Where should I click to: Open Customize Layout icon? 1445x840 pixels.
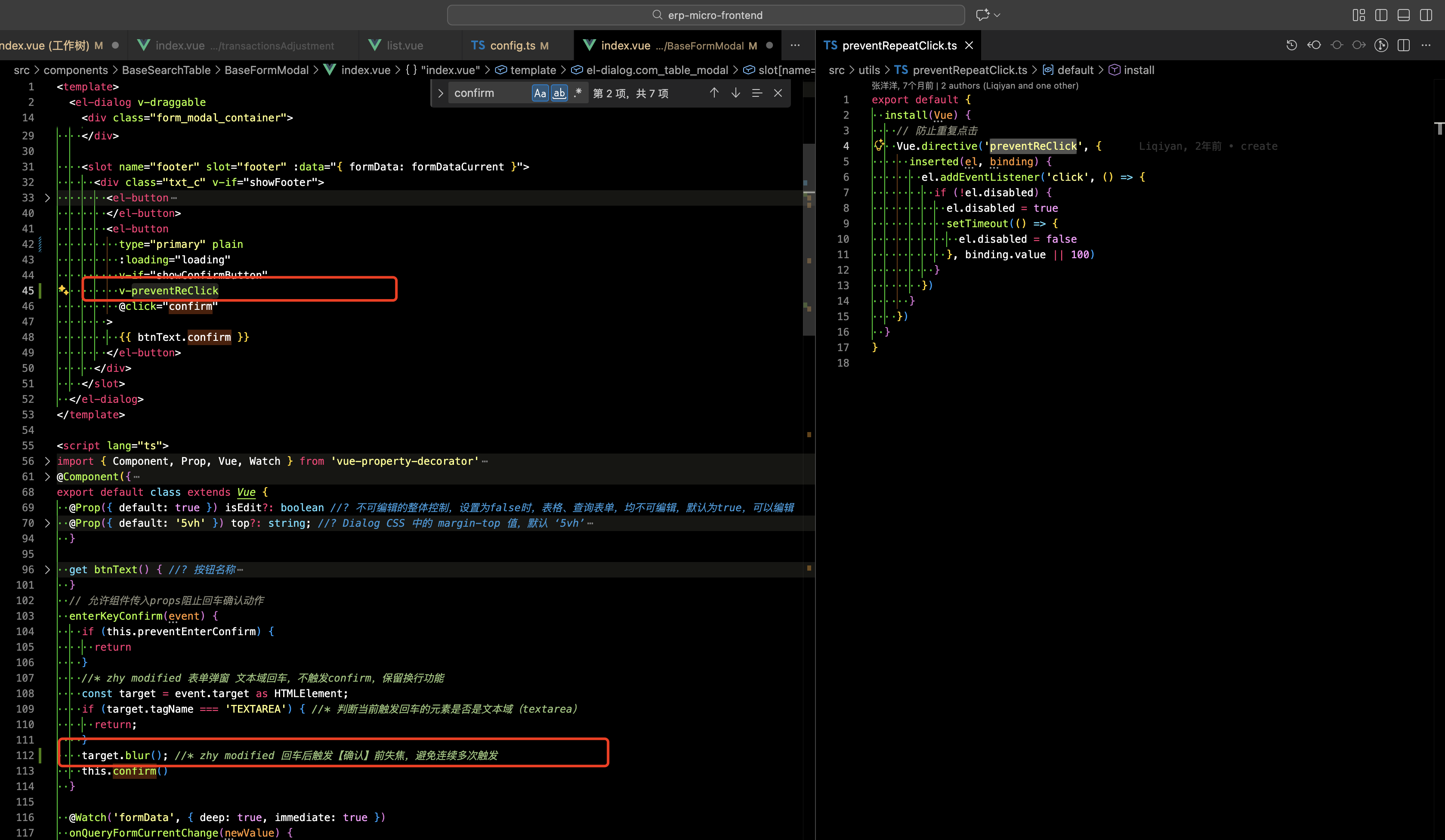click(x=1359, y=15)
